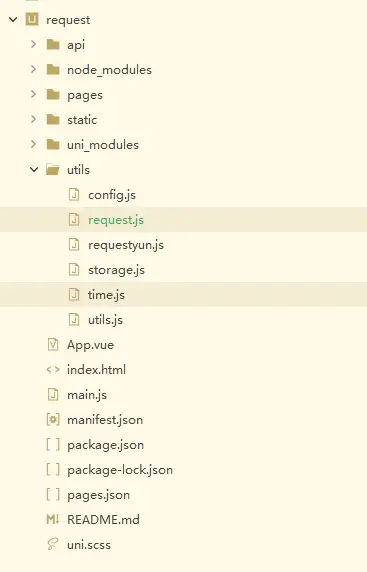Image resolution: width=367 pixels, height=572 pixels.
Task: Click the open folder icon for utils
Action: [53, 170]
